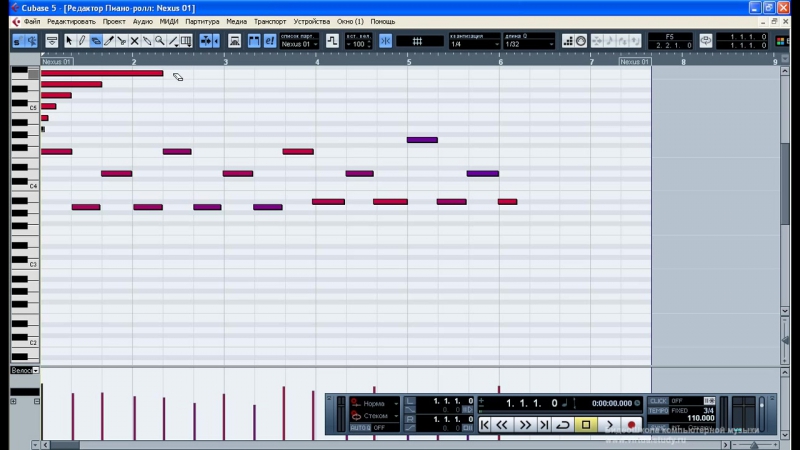This screenshot has height=450, width=800.
Task: Toggle the Step Input button
Action: [568, 41]
